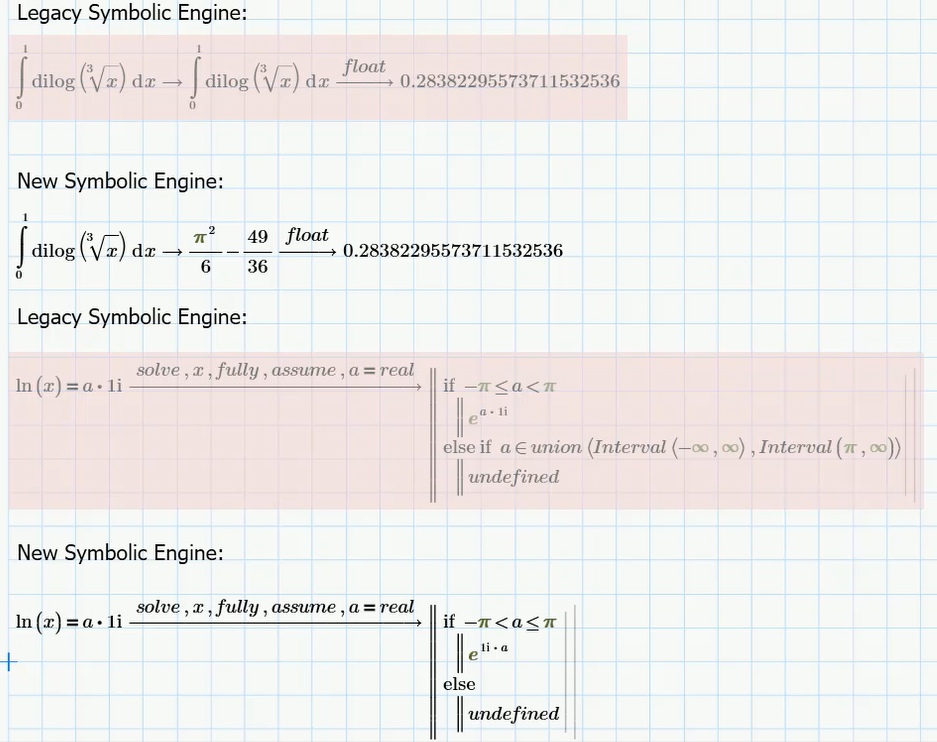Click the float keyword in the new engine integral
The image size is (937, 742).
pos(307,235)
